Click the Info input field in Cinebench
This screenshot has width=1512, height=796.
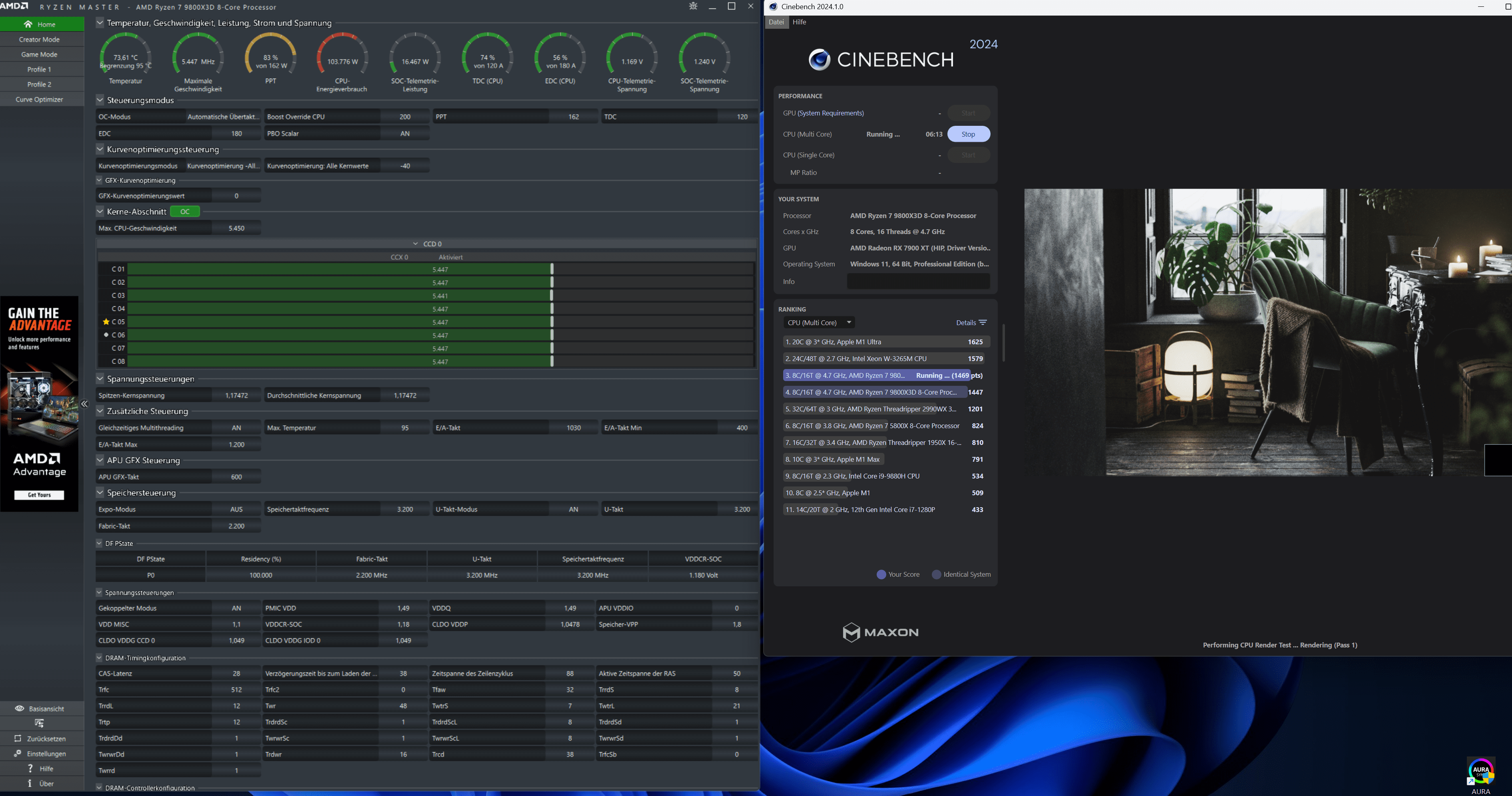pos(918,282)
